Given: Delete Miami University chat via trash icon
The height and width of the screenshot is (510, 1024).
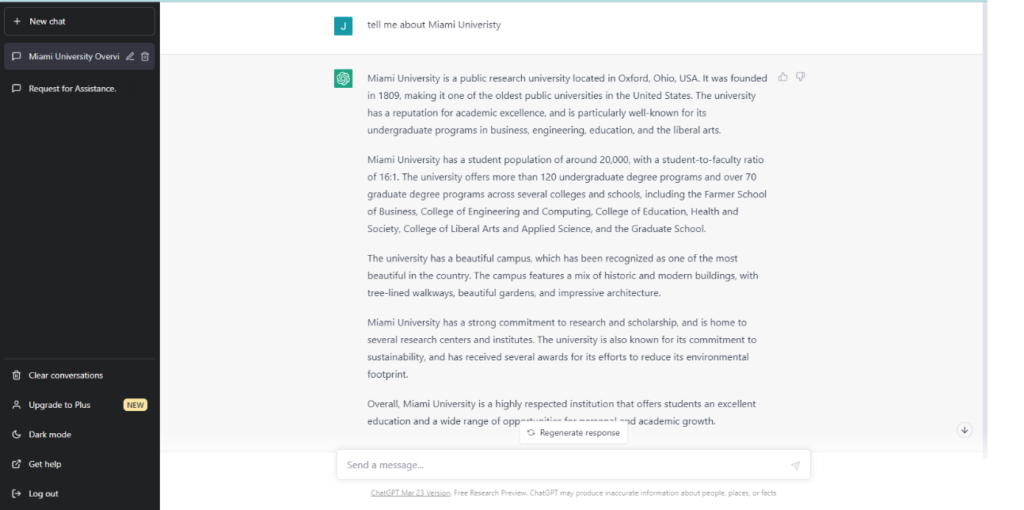Looking at the screenshot, I should [x=145, y=57].
